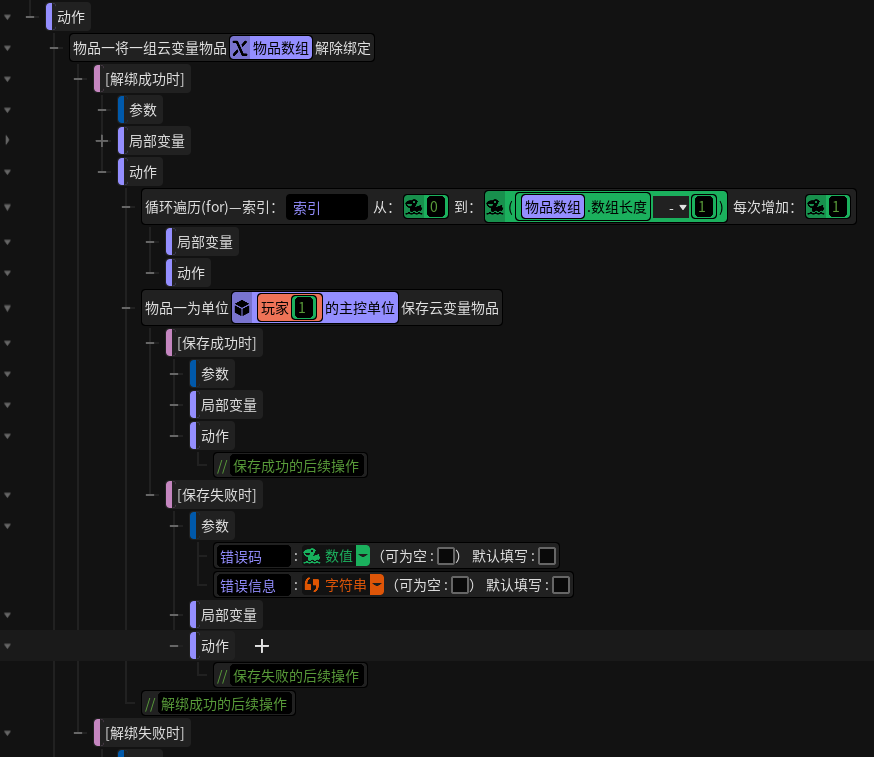Viewport: 874px width, 757px height.
Task: Click the comment slashes of 保存失败的后续操作
Action: click(x=222, y=676)
